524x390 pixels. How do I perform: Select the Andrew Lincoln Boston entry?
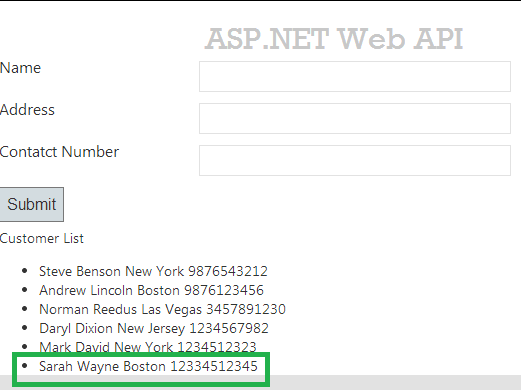[151, 290]
